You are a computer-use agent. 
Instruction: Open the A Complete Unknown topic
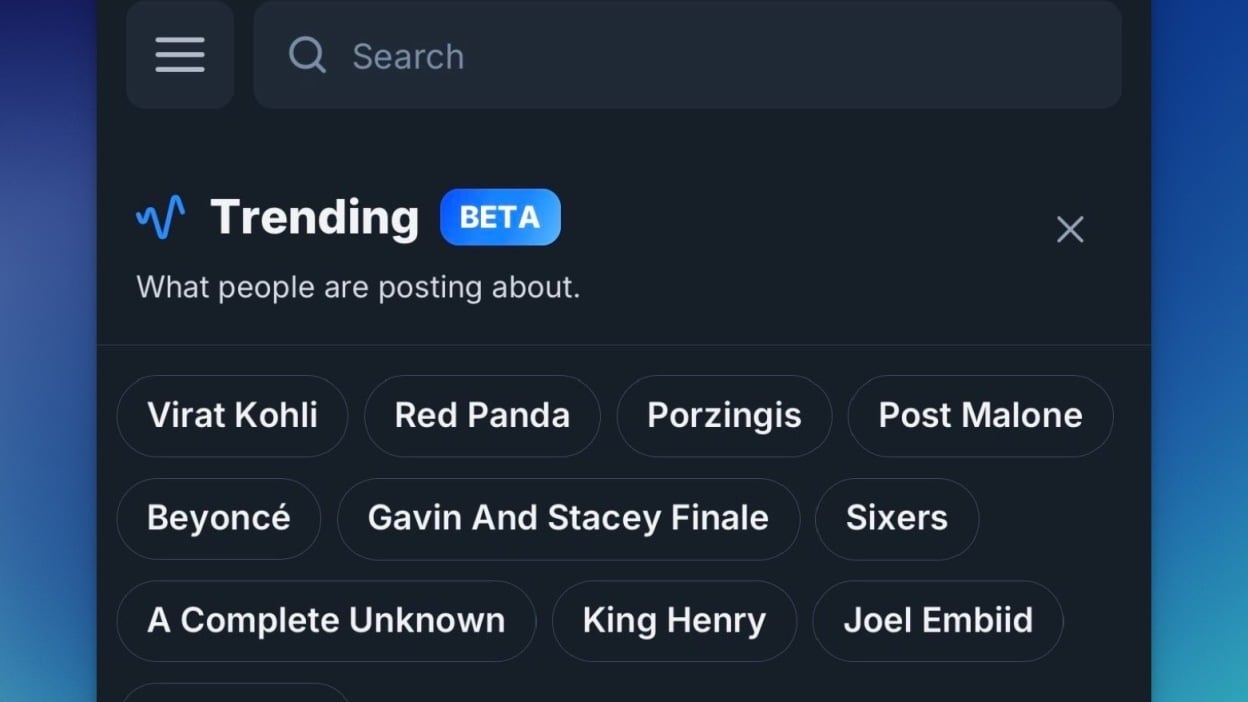[x=326, y=620]
